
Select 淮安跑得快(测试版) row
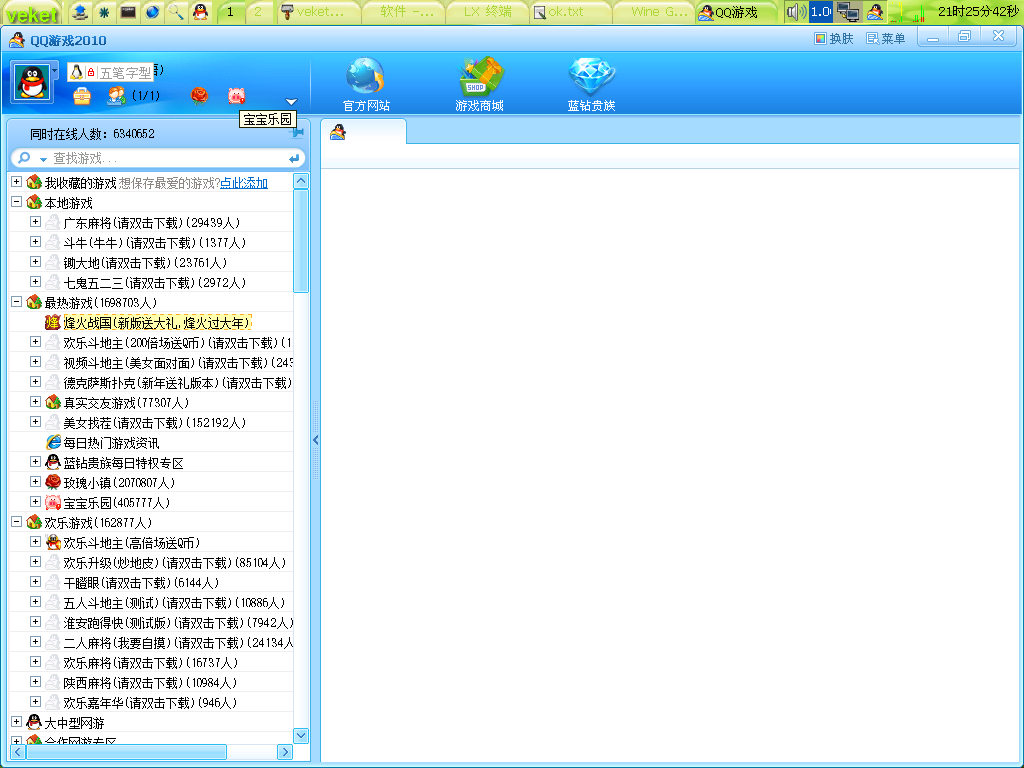point(178,622)
